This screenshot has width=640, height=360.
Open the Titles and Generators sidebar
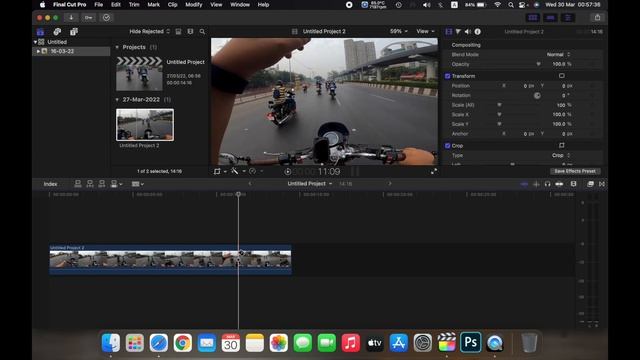point(74,31)
